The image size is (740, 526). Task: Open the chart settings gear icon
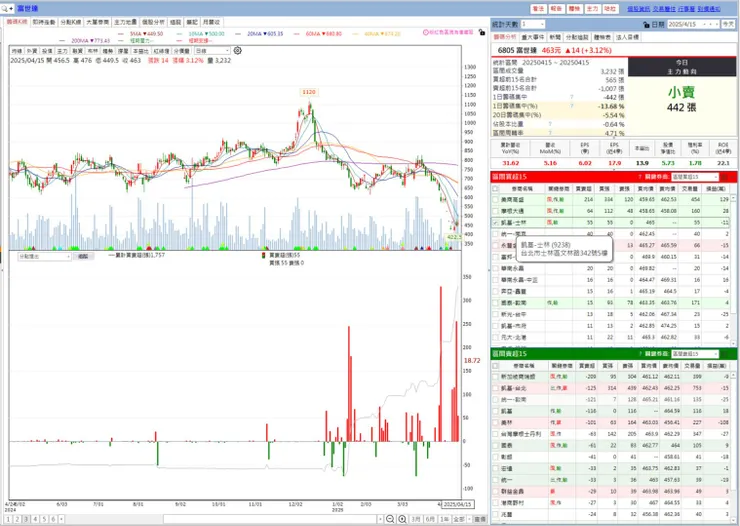click(x=237, y=50)
